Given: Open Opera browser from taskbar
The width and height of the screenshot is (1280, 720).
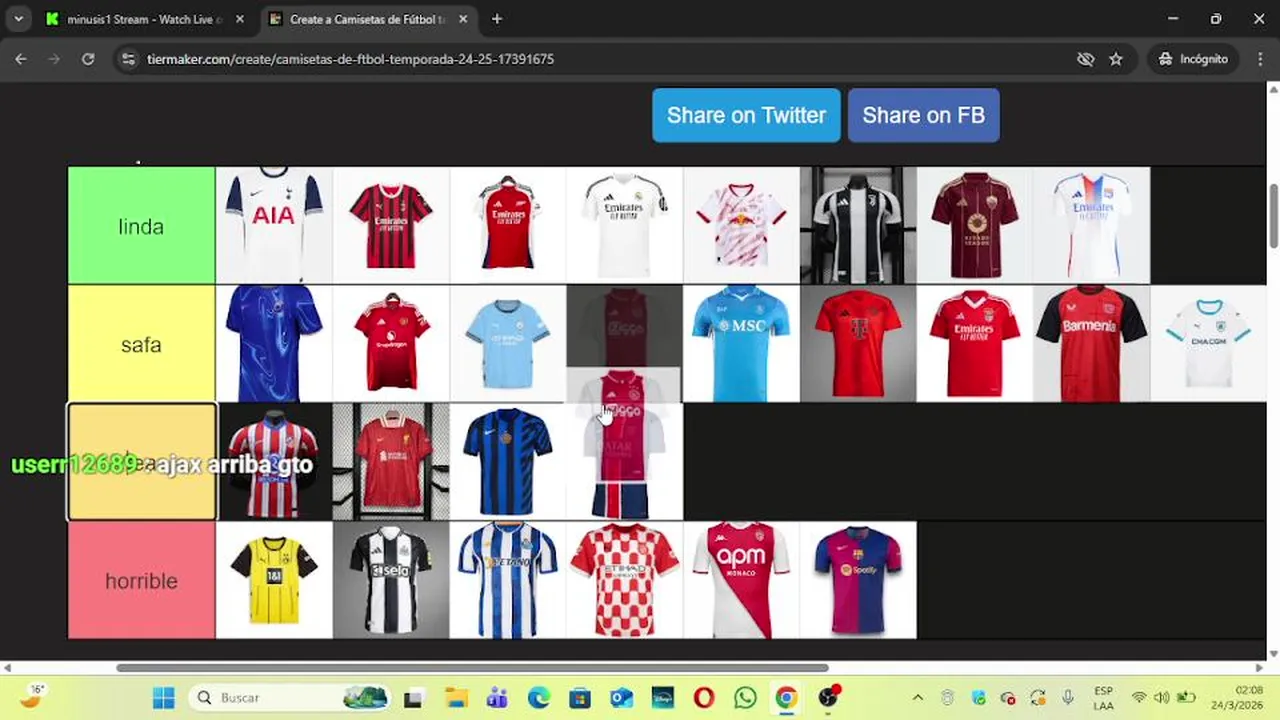Looking at the screenshot, I should (x=704, y=698).
